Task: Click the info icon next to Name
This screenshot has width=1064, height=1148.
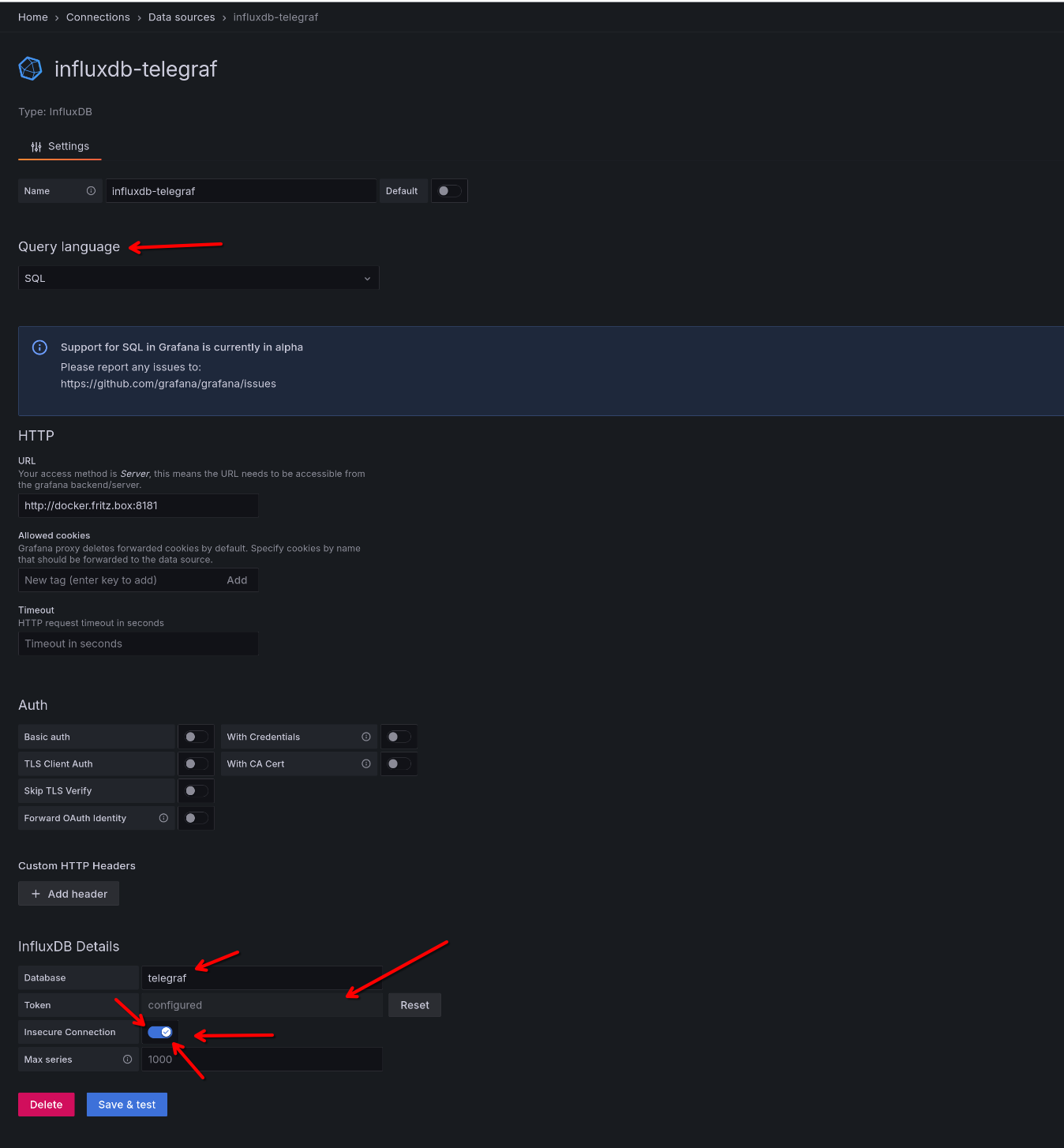Action: [x=91, y=191]
